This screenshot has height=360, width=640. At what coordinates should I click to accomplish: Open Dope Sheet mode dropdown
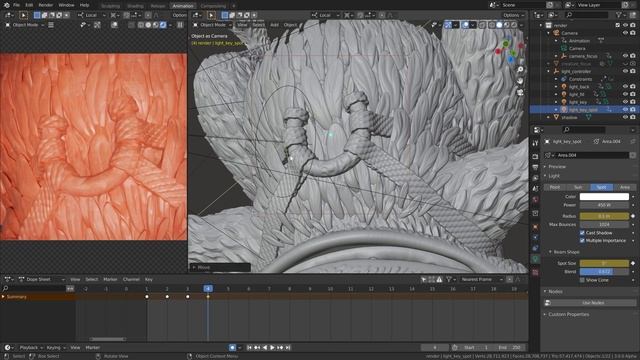41,280
